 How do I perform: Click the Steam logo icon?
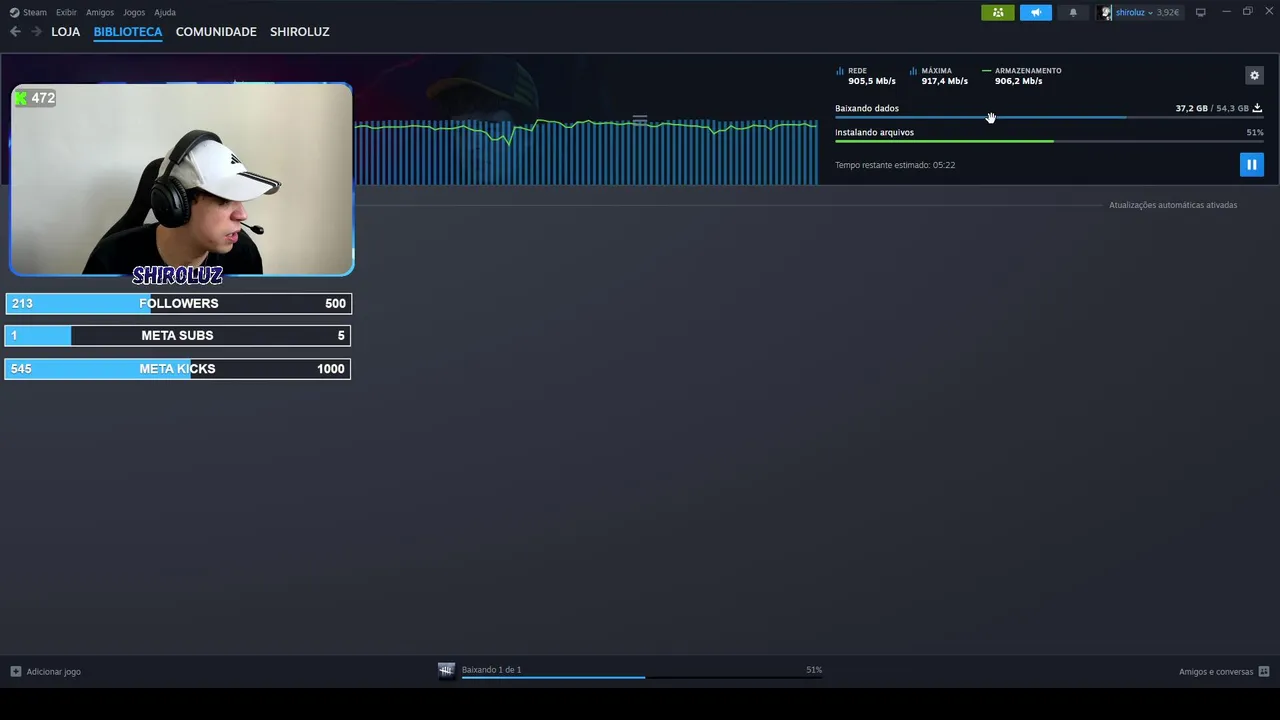[x=14, y=12]
